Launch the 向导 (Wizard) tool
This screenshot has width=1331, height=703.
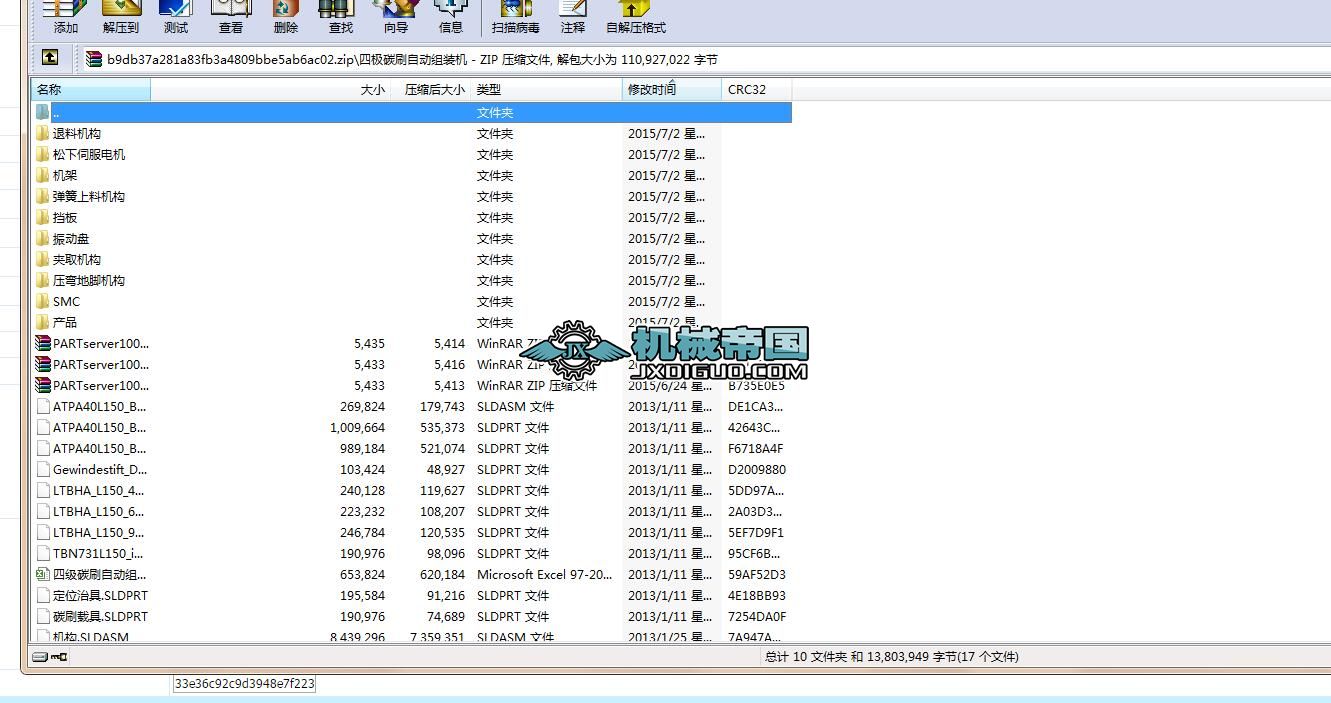(396, 10)
